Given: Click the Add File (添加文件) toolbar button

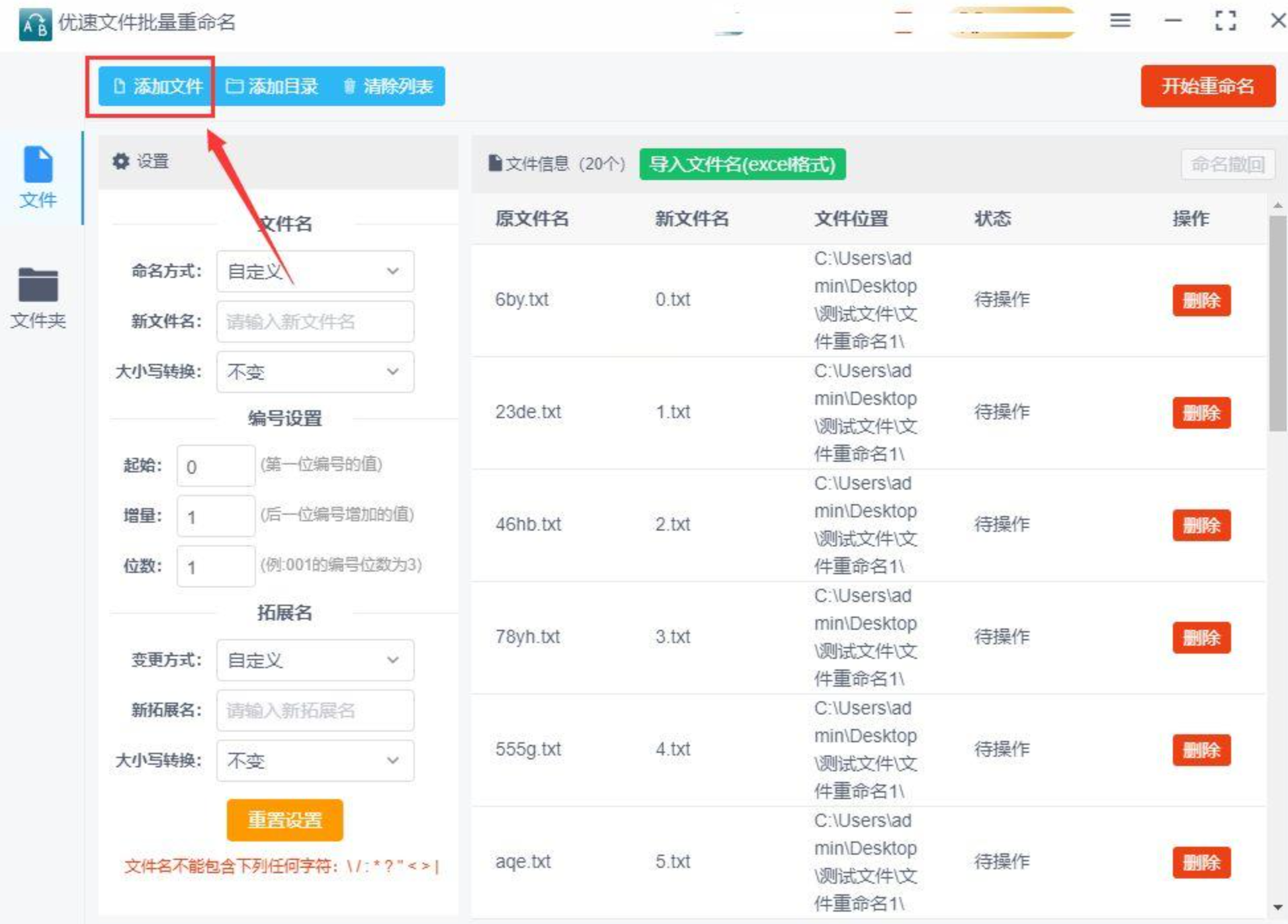Looking at the screenshot, I should (157, 86).
